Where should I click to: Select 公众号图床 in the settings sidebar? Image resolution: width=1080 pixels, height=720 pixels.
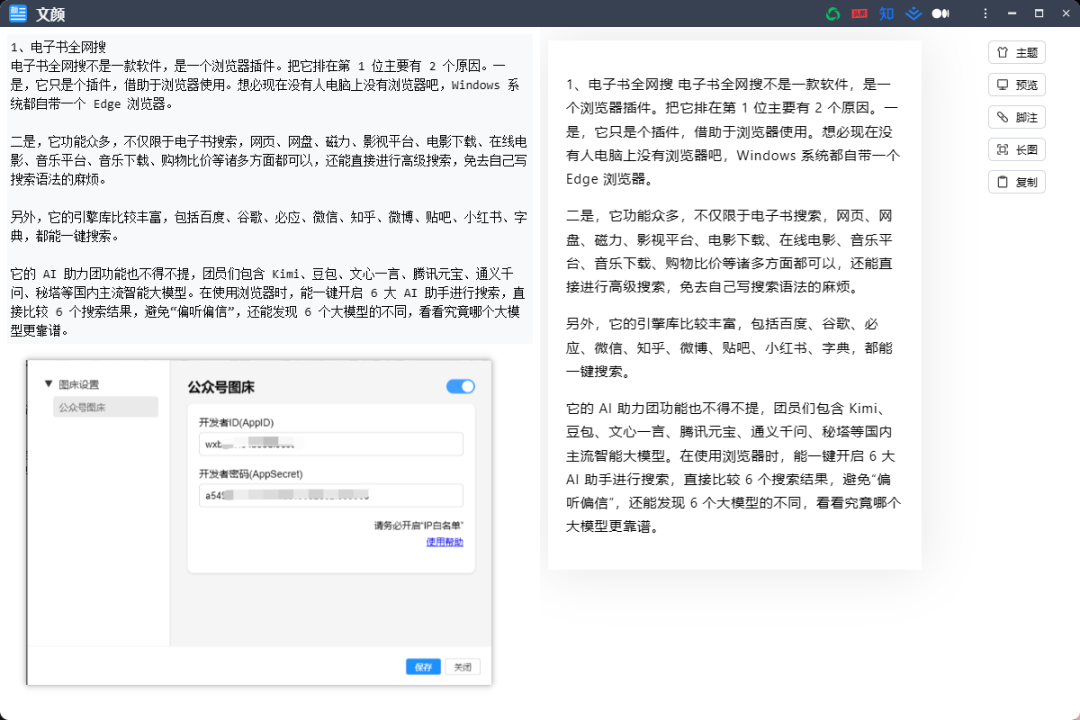click(105, 407)
